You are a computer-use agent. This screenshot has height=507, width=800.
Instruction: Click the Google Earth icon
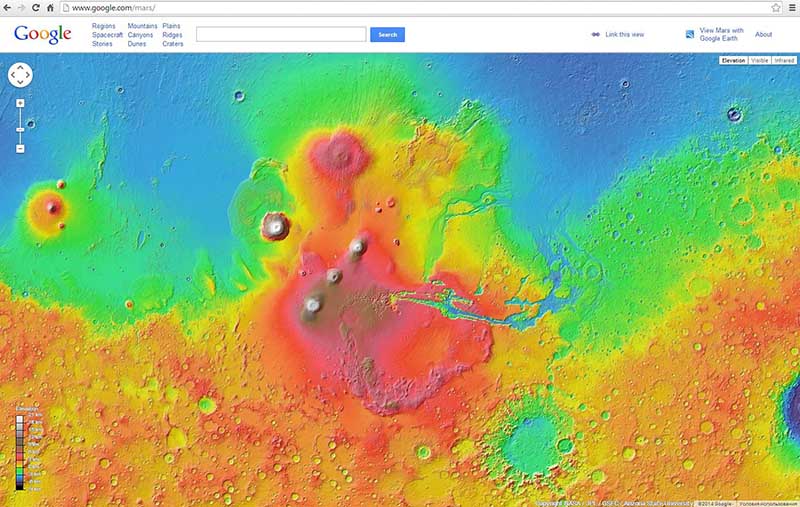point(690,34)
